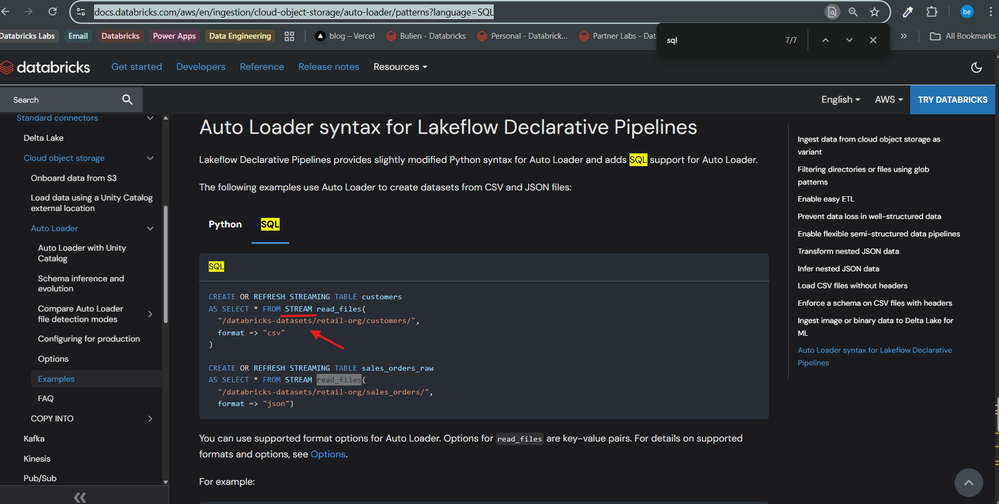Screen dimensions: 999x504
Task: Click the scroll-to-top circular button
Action: coord(968,482)
